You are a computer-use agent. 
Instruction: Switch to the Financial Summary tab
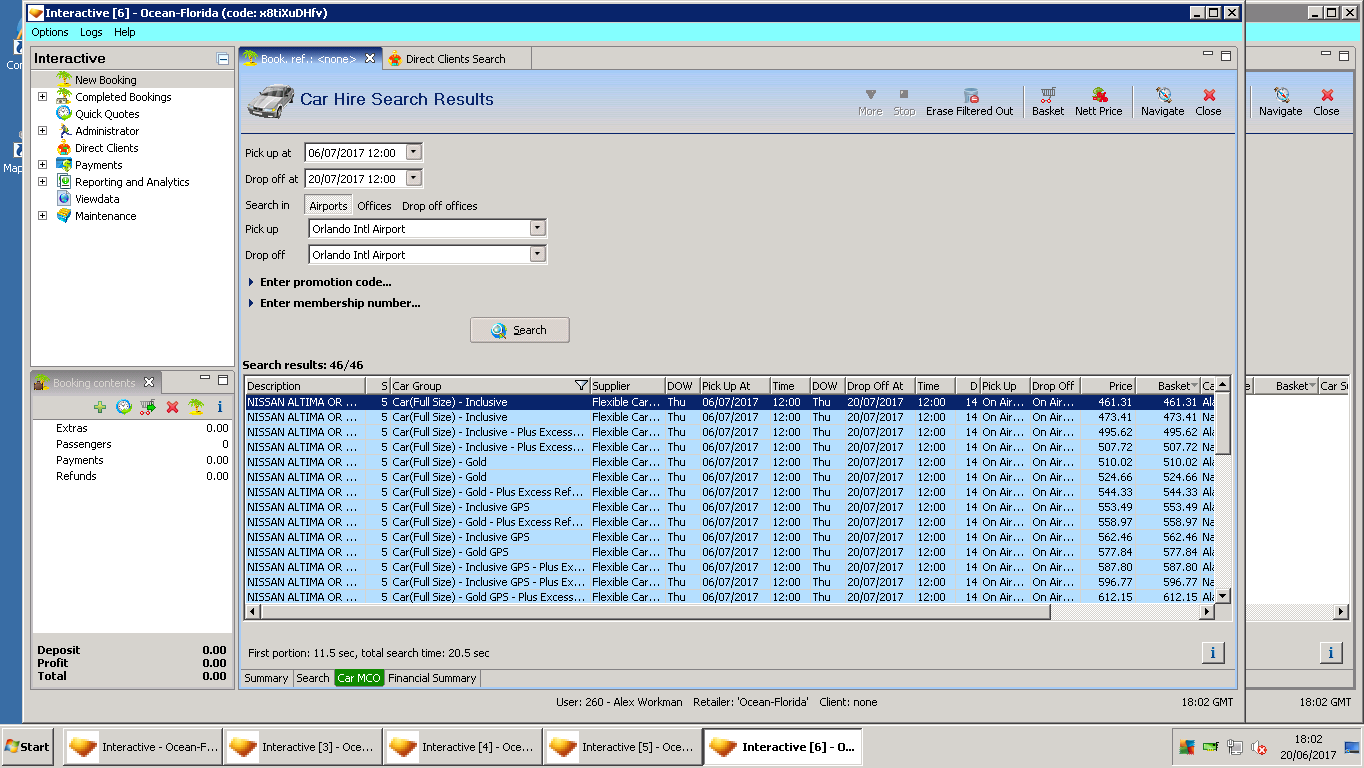click(x=432, y=678)
